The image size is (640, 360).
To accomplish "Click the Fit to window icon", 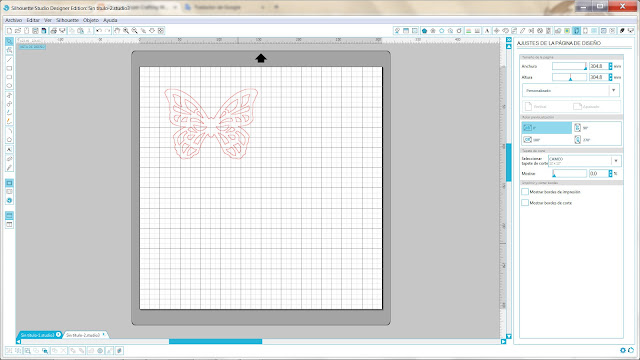I will tap(161, 31).
